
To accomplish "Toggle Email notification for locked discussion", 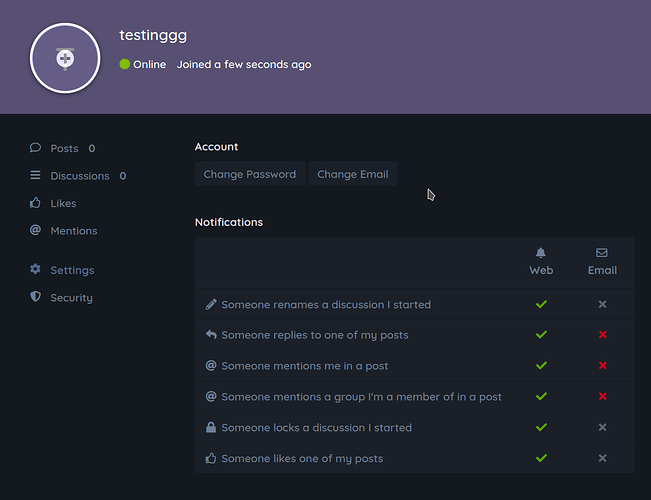I will point(602,427).
